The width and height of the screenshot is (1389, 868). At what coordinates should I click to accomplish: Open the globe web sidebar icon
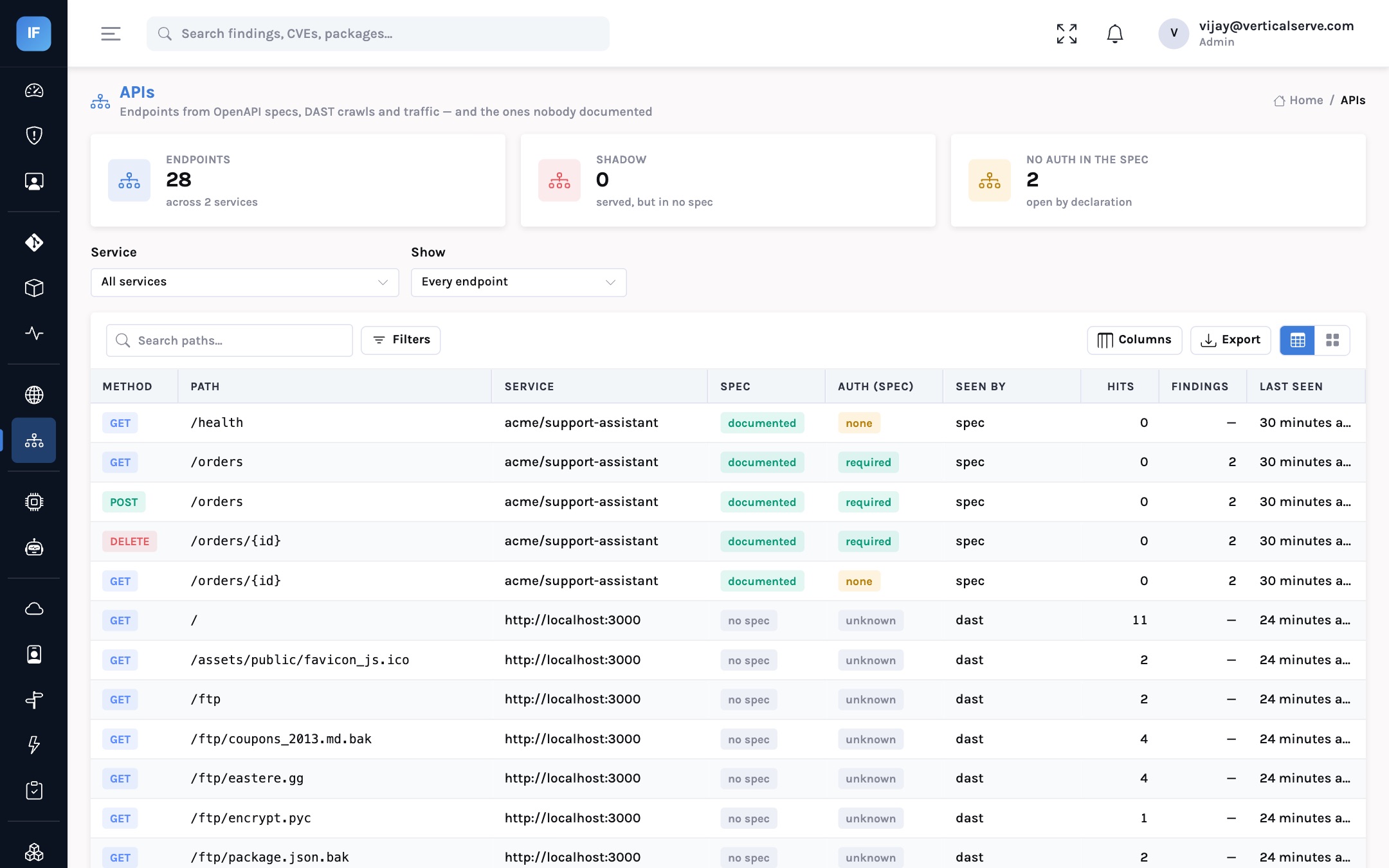34,395
